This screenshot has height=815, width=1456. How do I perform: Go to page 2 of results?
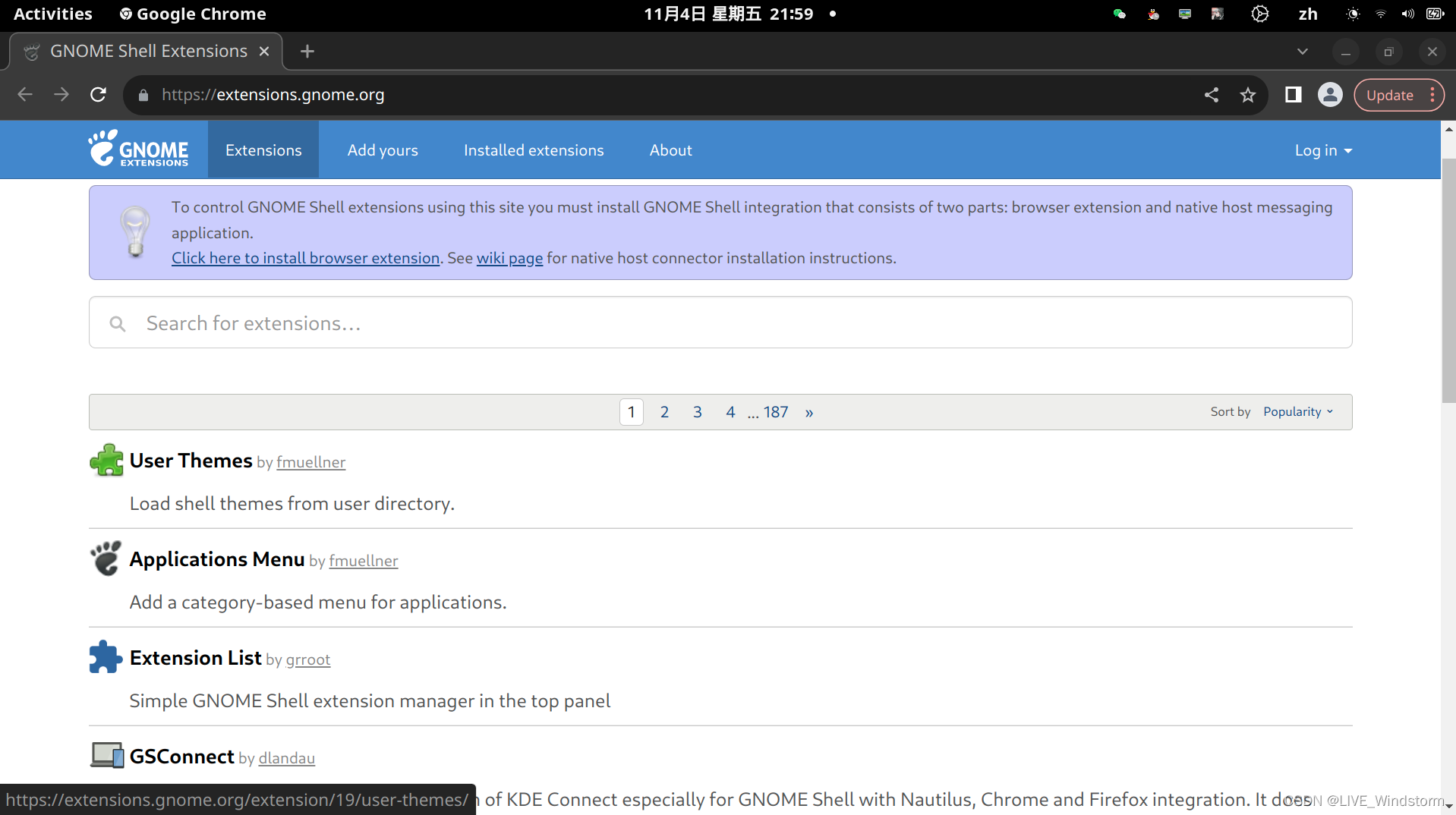pyautogui.click(x=664, y=412)
